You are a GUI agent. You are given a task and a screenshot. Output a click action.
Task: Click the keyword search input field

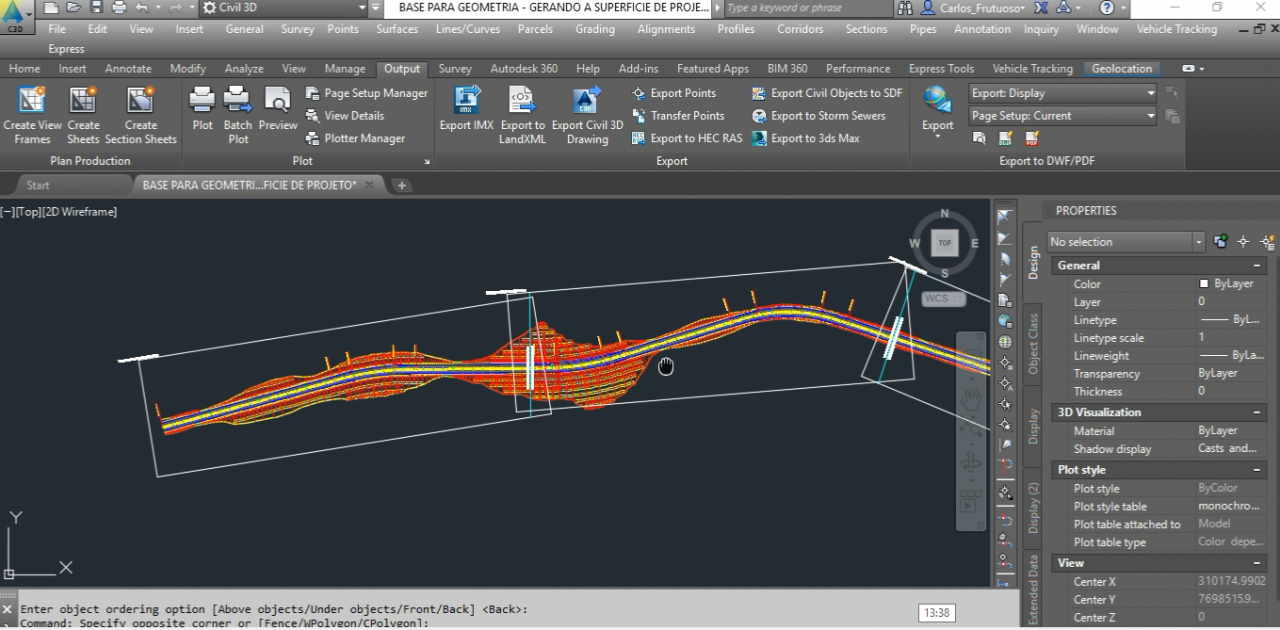coord(806,8)
